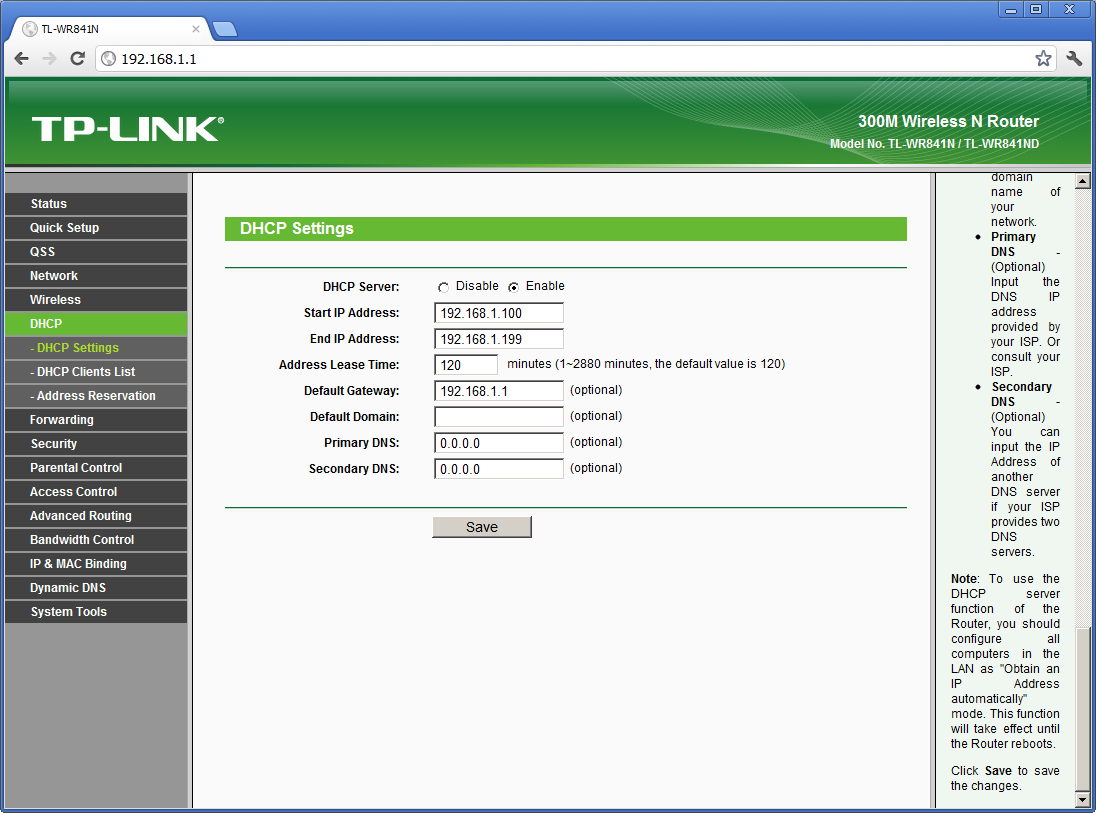
Task: Click the browser Forward arrow
Action: tap(49, 59)
